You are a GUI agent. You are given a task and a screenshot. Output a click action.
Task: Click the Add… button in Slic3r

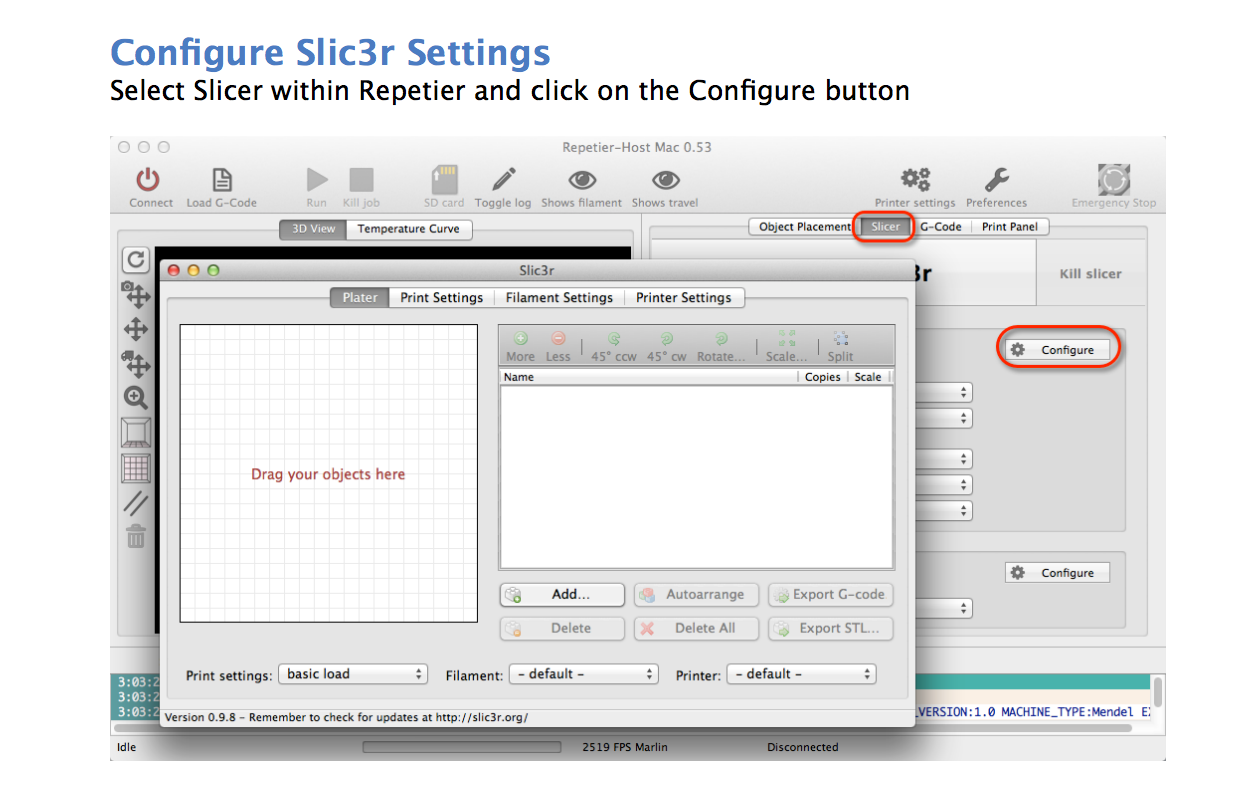(562, 594)
